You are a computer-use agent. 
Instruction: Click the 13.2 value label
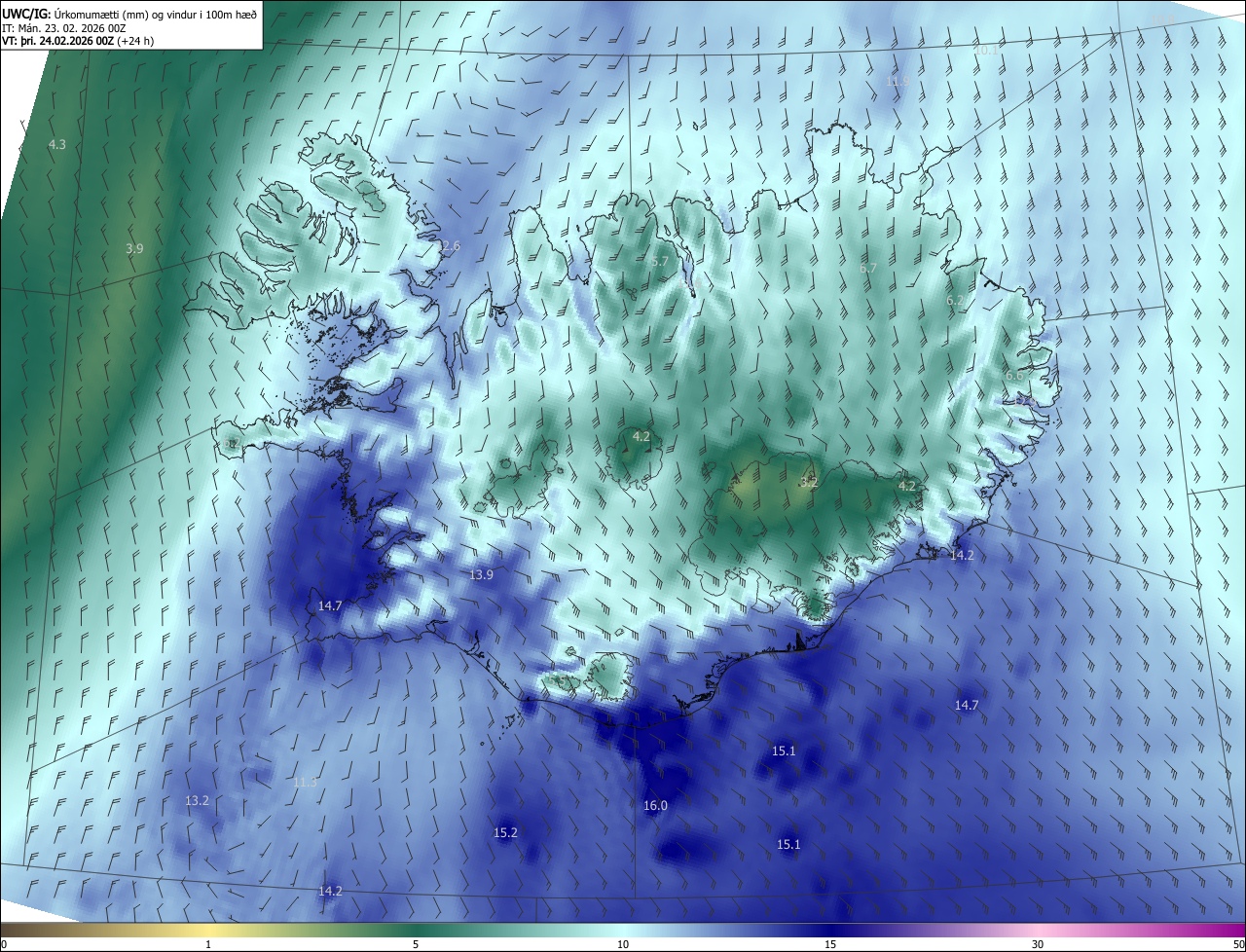(x=197, y=801)
